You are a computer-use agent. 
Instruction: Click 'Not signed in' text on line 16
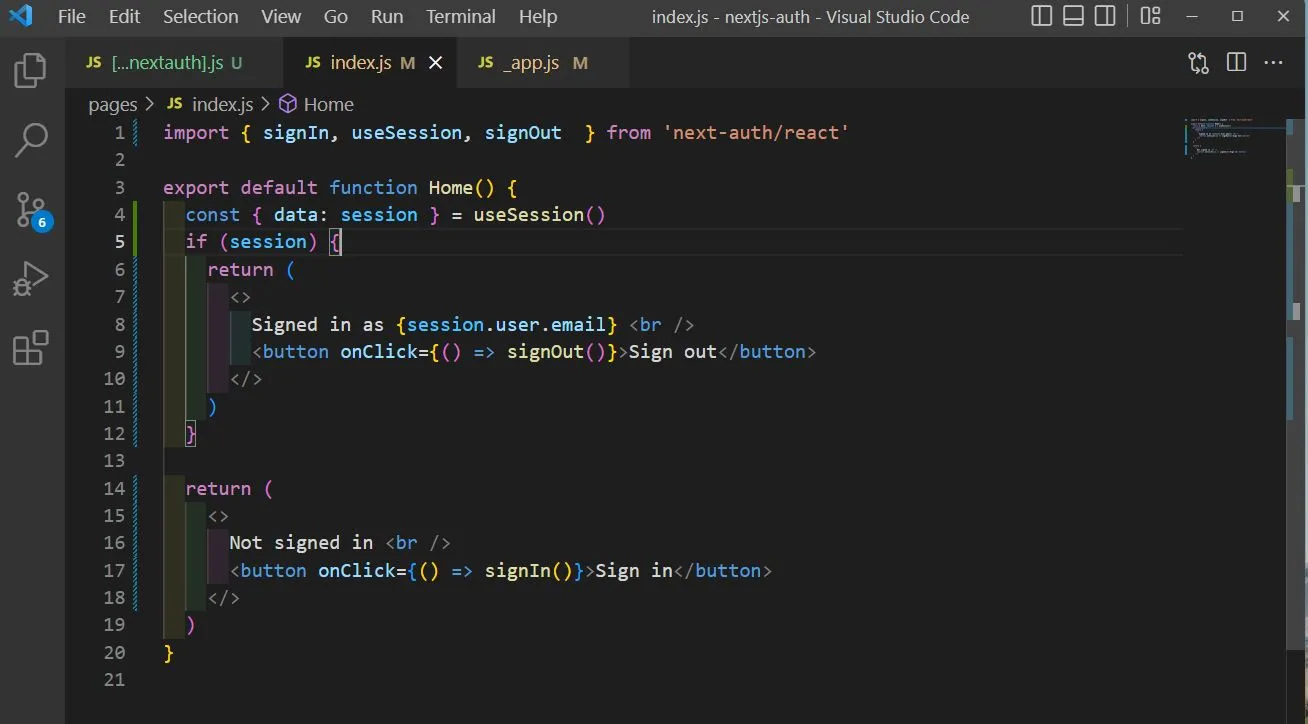pos(301,543)
